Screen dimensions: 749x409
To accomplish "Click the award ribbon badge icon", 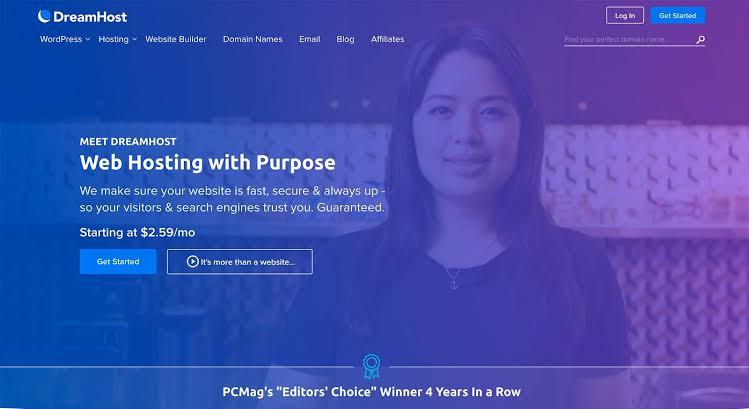I will 371,366.
